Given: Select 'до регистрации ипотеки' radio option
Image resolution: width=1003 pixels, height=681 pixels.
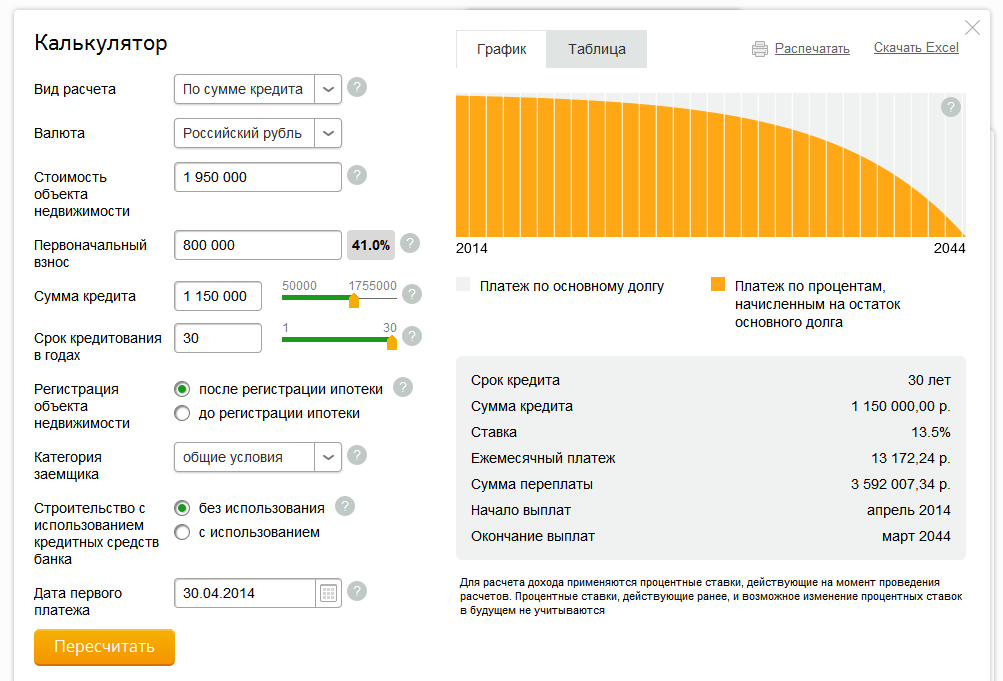Looking at the screenshot, I should (x=182, y=413).
